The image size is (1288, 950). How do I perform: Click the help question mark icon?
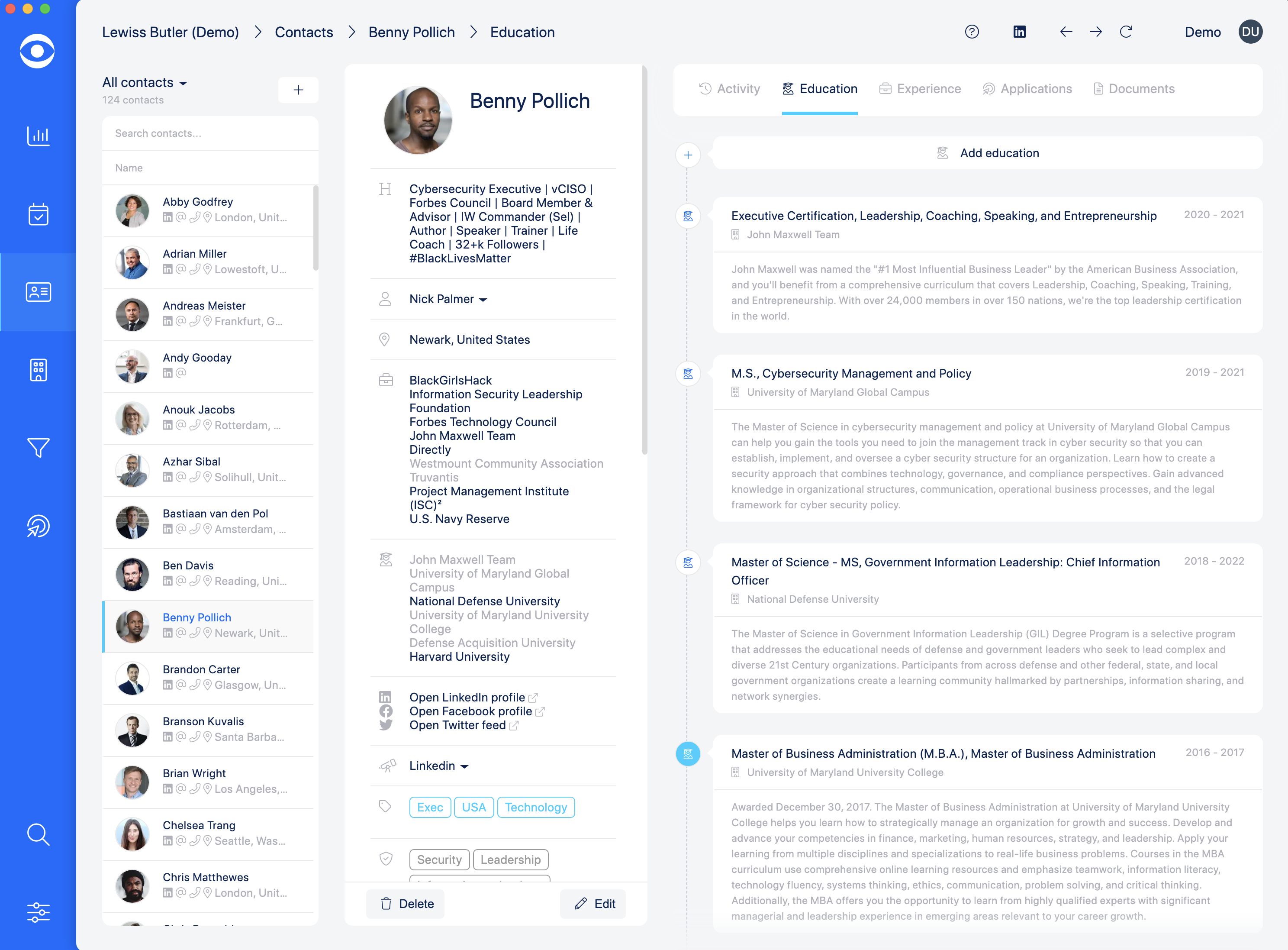click(x=971, y=32)
